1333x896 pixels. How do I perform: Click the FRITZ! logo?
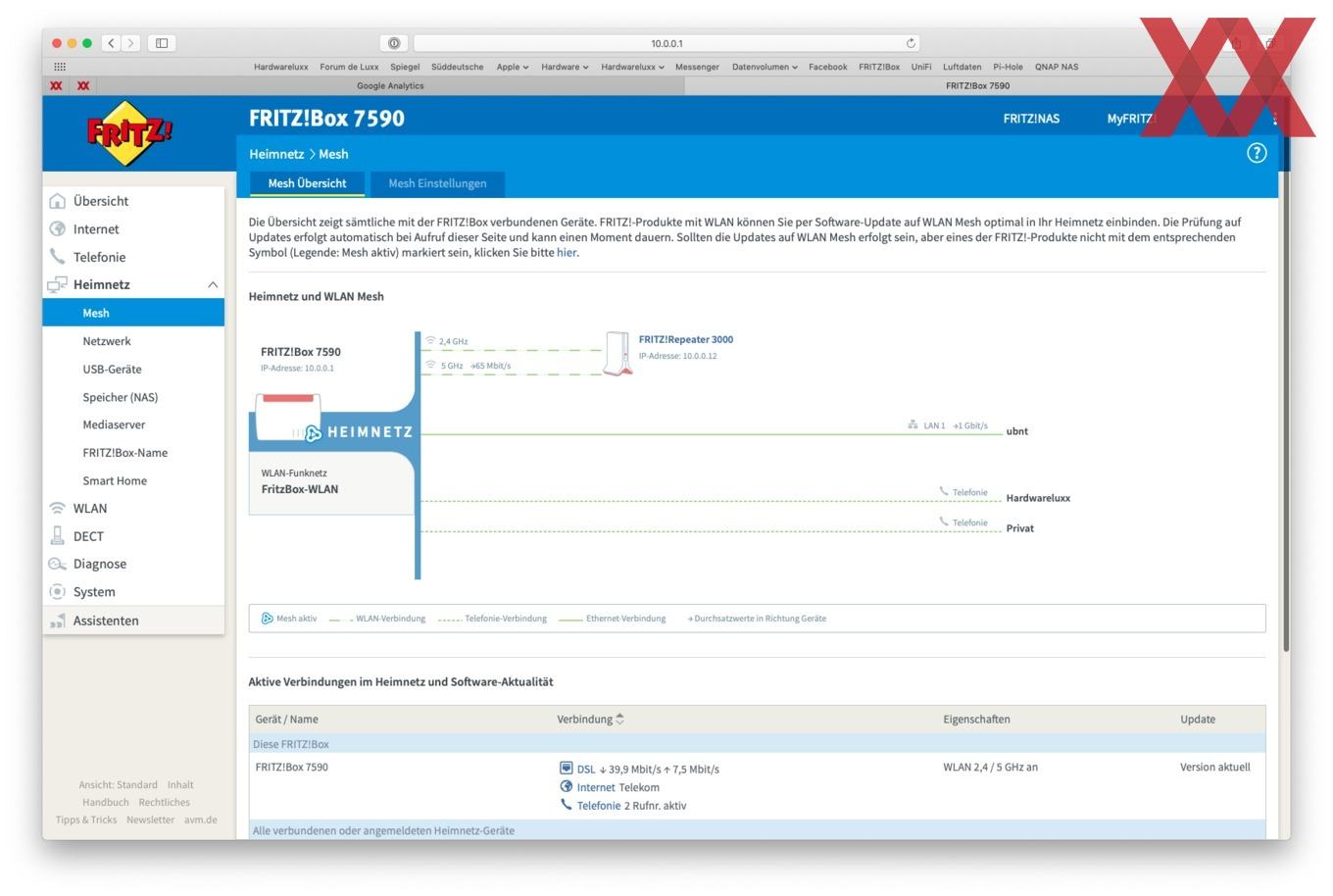[129, 132]
